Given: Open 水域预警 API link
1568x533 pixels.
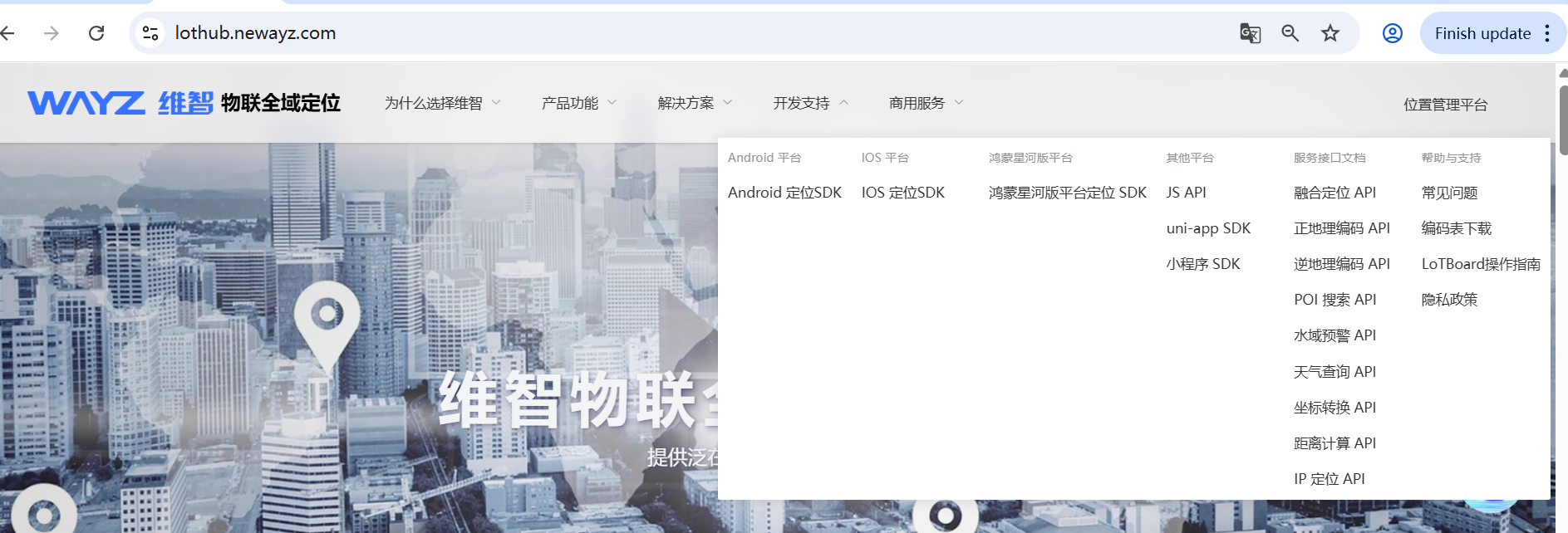Looking at the screenshot, I should pyautogui.click(x=1335, y=335).
